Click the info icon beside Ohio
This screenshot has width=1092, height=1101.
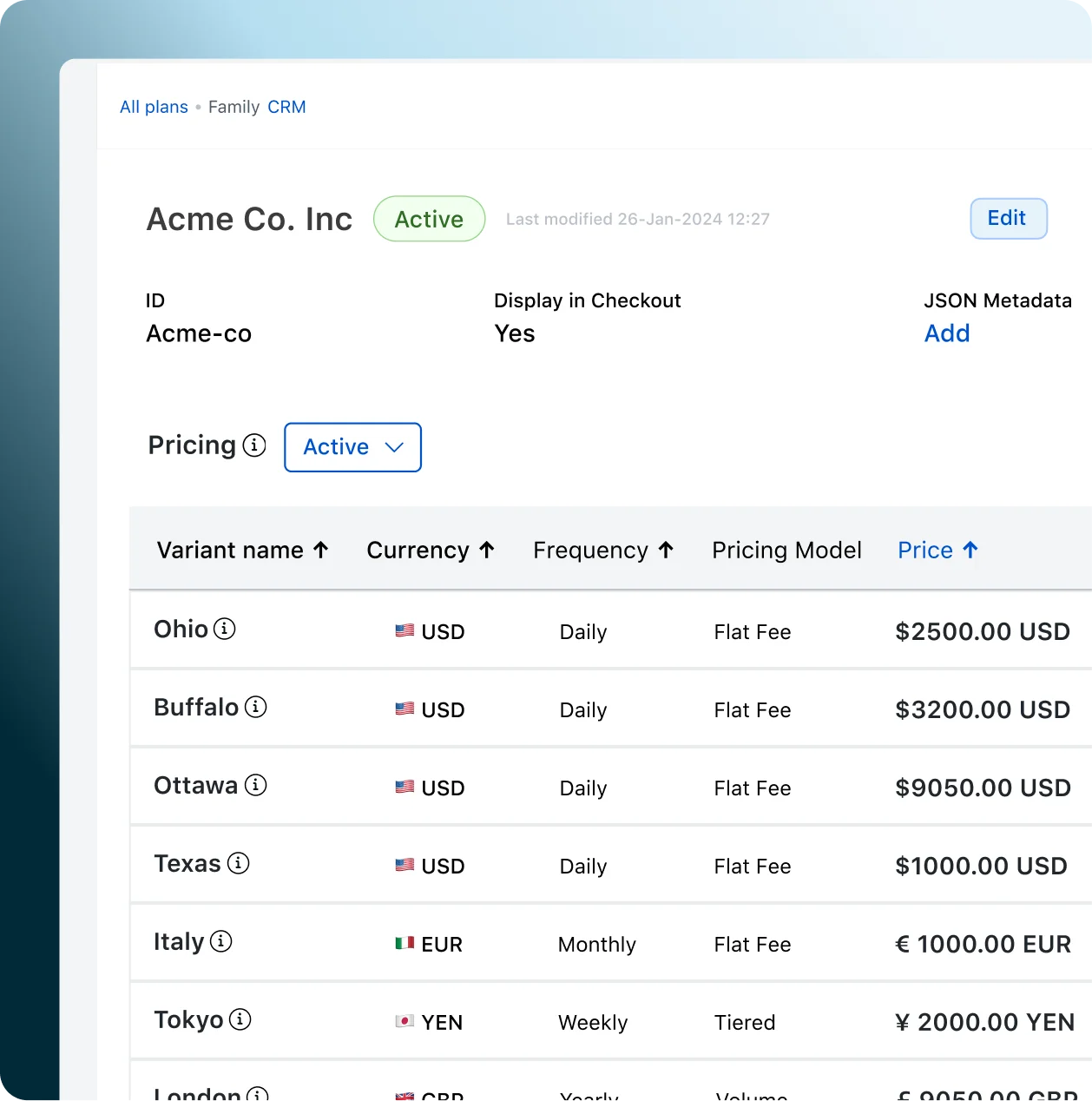[225, 629]
